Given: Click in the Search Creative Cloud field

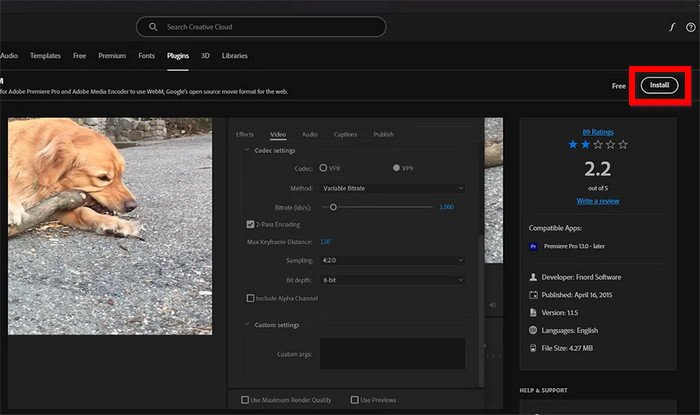Looking at the screenshot, I should point(261,27).
